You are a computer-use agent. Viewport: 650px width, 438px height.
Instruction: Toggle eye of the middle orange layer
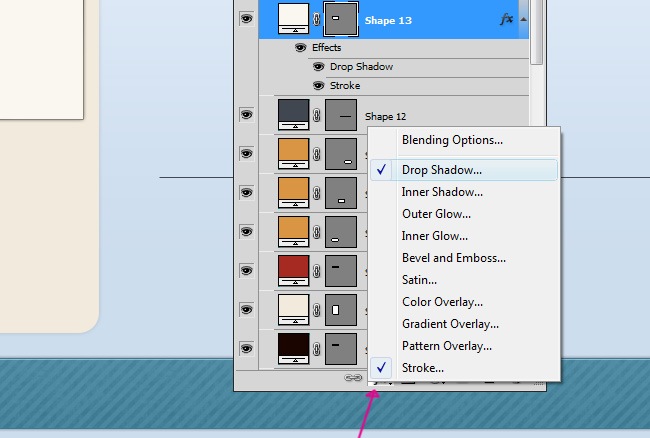point(246,193)
